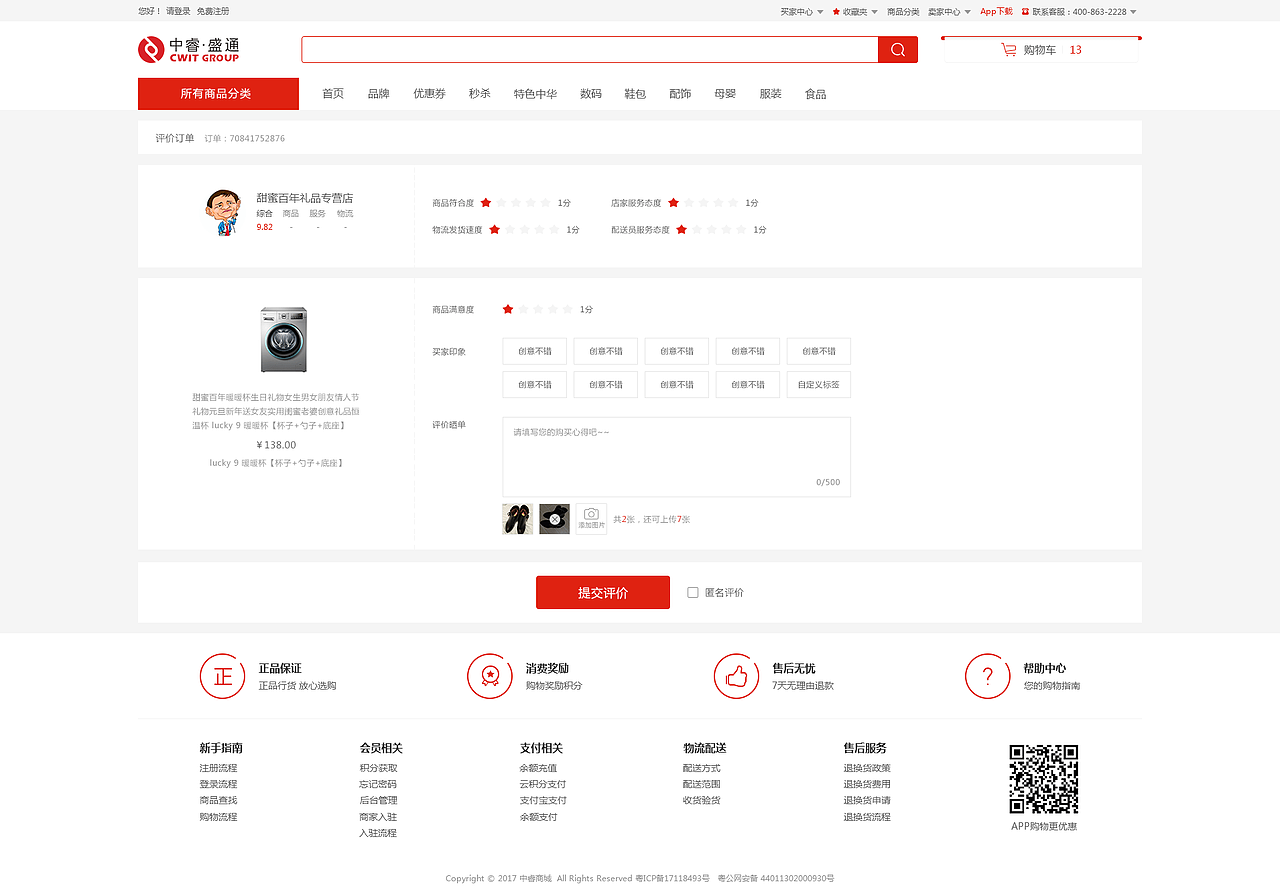Click the 正品保证 authenticity seal icon
This screenshot has width=1280, height=894.
point(222,677)
